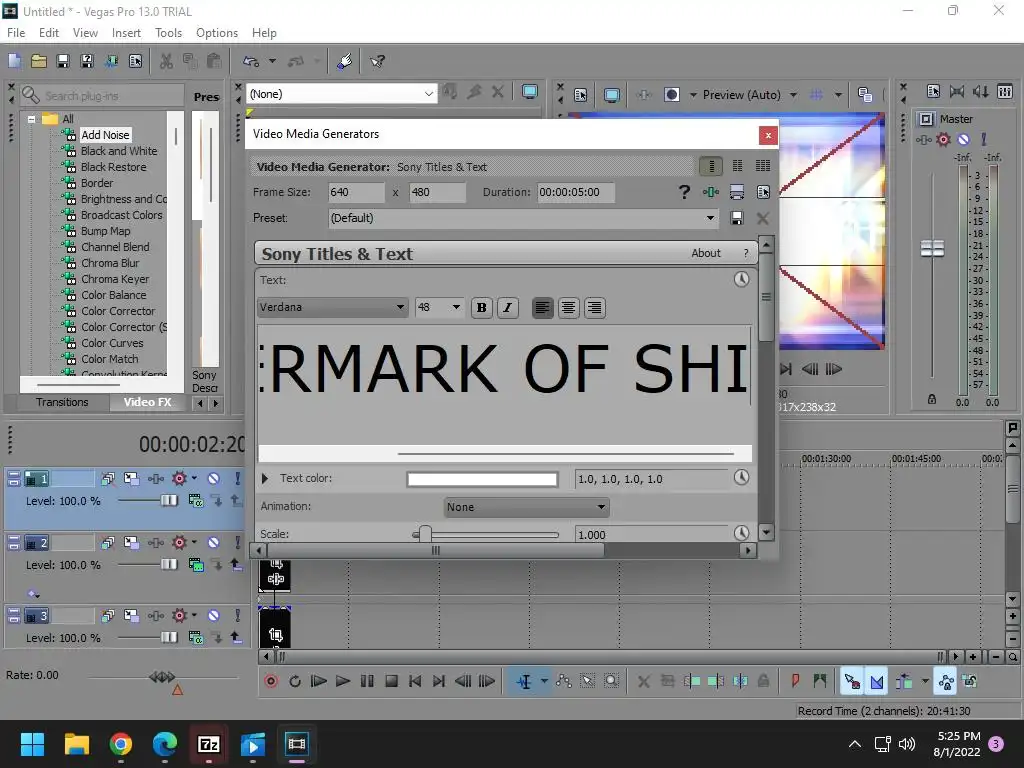This screenshot has height=768, width=1024.
Task: Open the File menu
Action: click(x=16, y=33)
